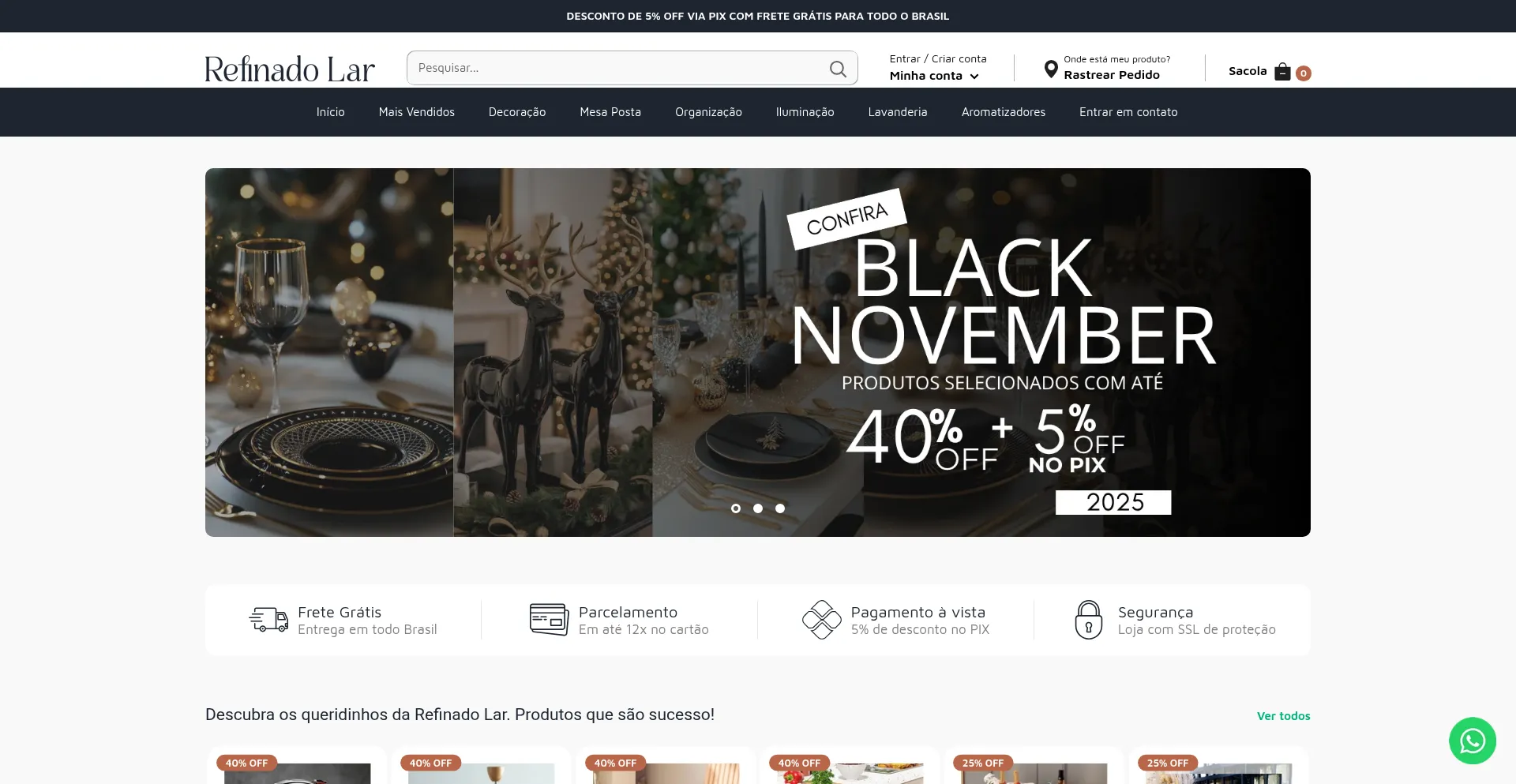
Task: Open the Mesa Posta menu item
Action: (x=610, y=112)
